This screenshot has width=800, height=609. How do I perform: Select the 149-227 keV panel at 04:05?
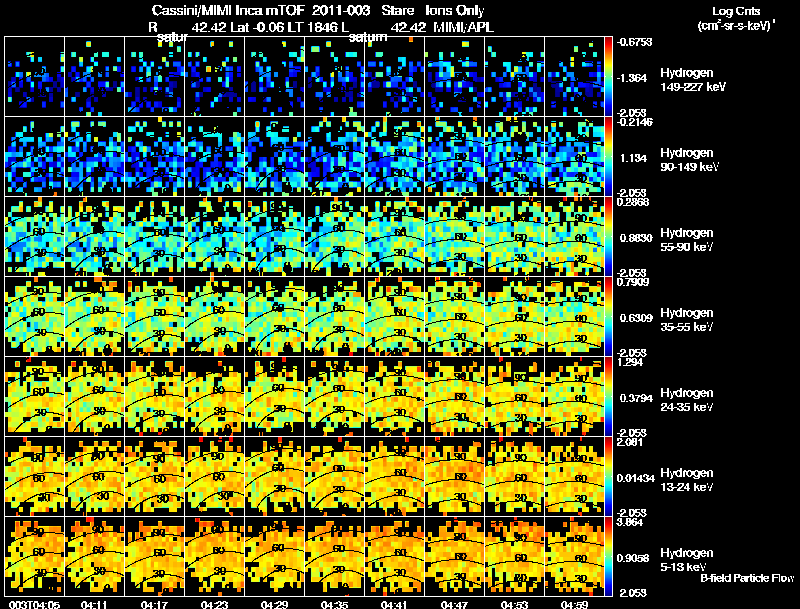(x=34, y=77)
